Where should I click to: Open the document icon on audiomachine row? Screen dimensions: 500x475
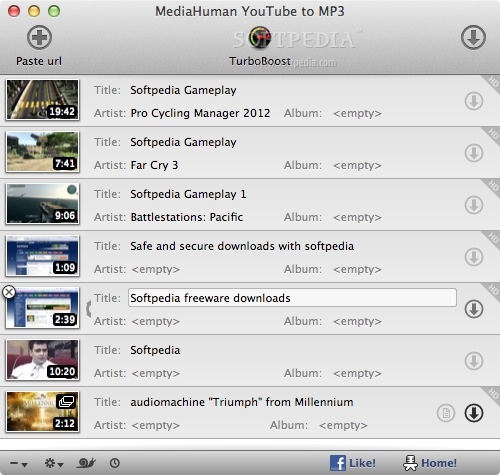coord(446,413)
